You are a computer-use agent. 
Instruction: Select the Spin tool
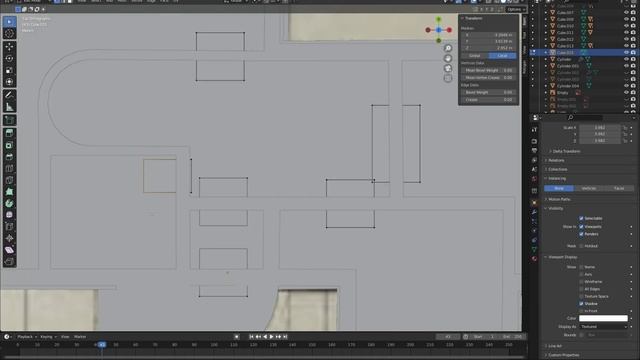(9, 203)
